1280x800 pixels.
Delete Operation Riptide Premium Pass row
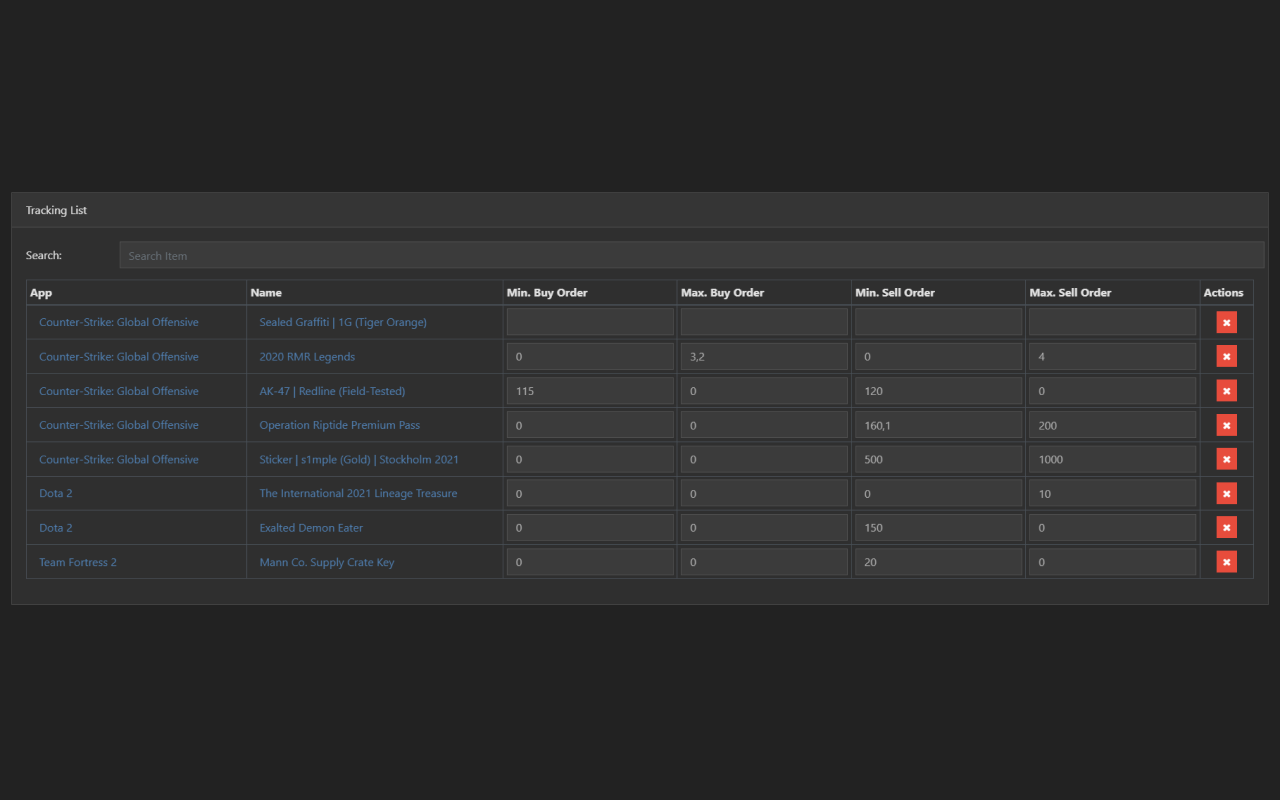pos(1226,425)
